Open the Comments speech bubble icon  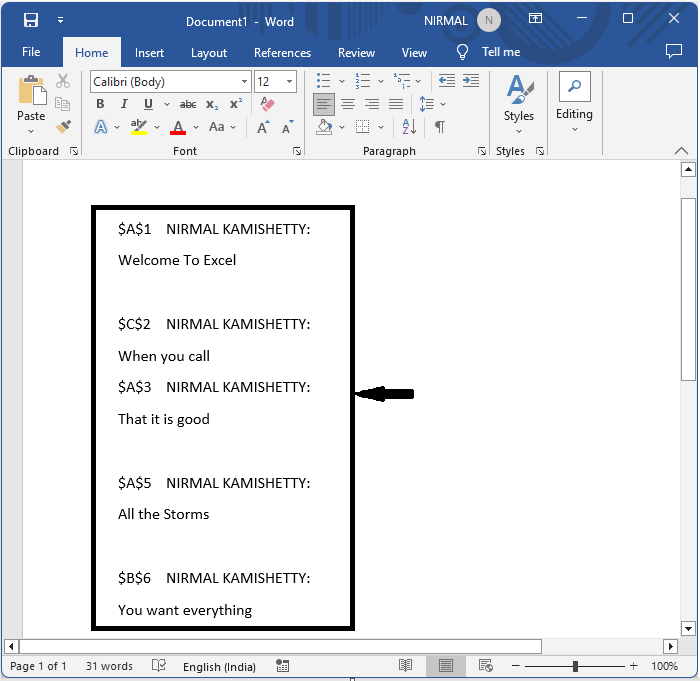(673, 51)
